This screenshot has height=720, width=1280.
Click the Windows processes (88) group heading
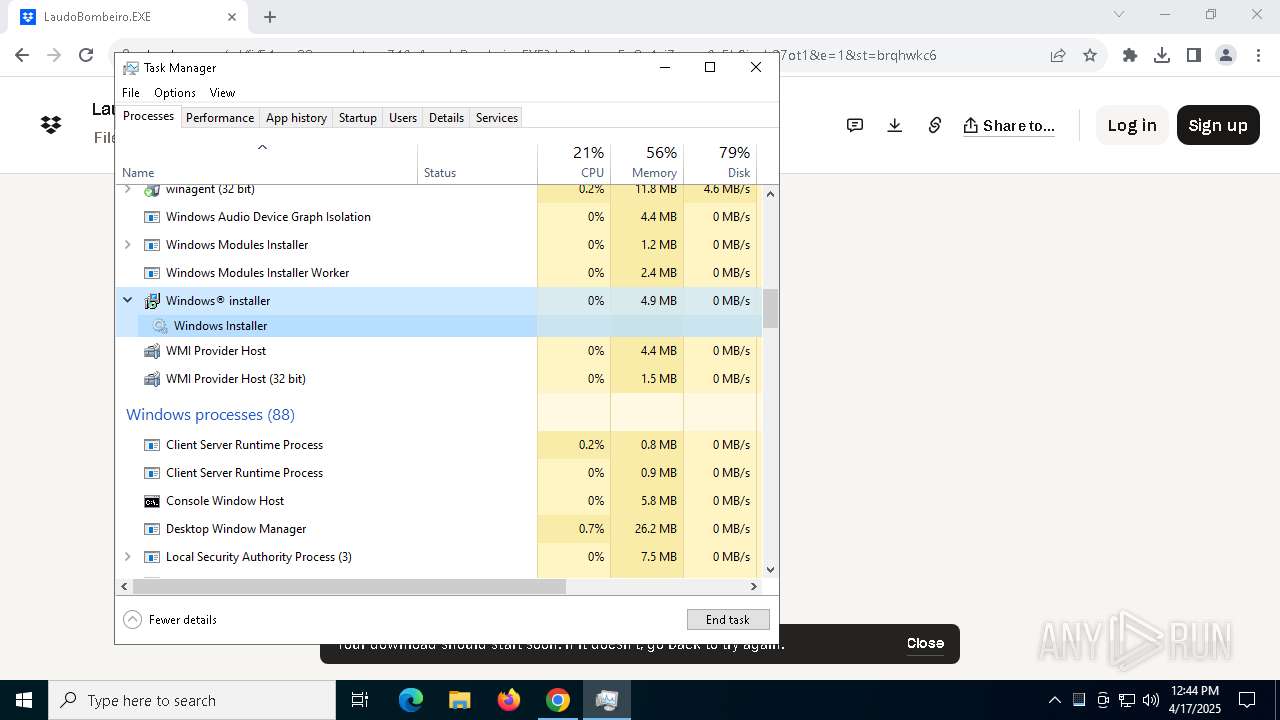[x=210, y=414]
